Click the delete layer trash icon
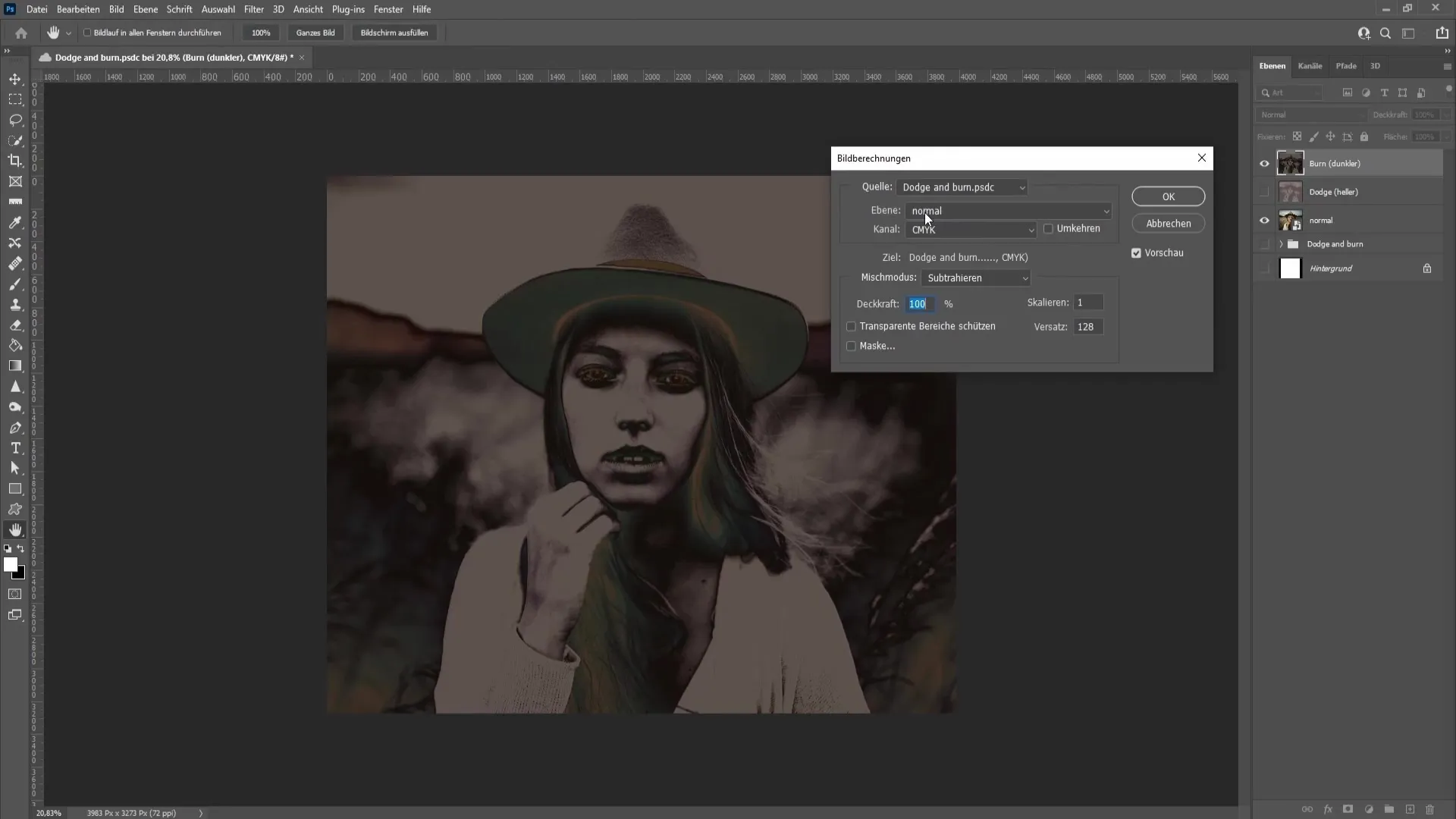The image size is (1456, 819). [1429, 809]
